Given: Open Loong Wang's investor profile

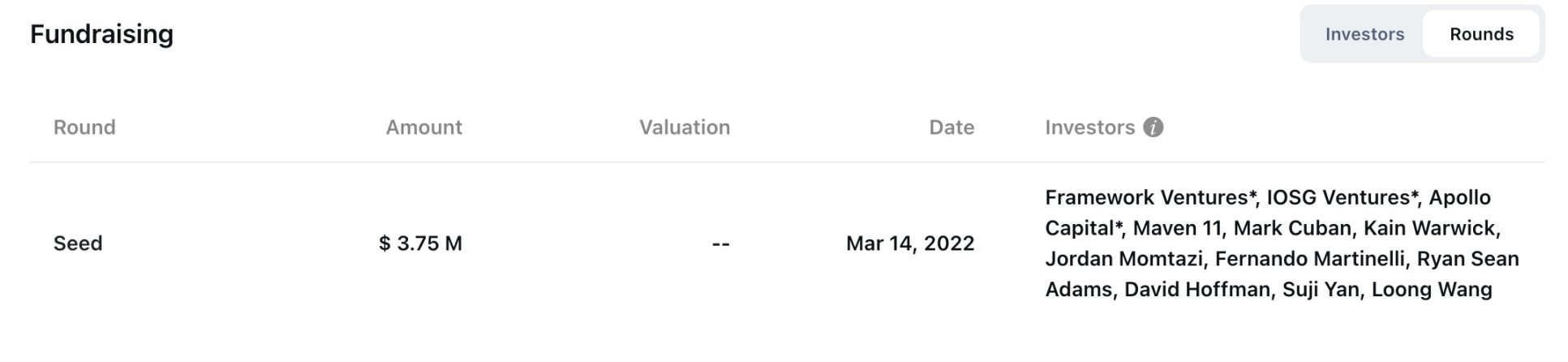Looking at the screenshot, I should [1432, 290].
